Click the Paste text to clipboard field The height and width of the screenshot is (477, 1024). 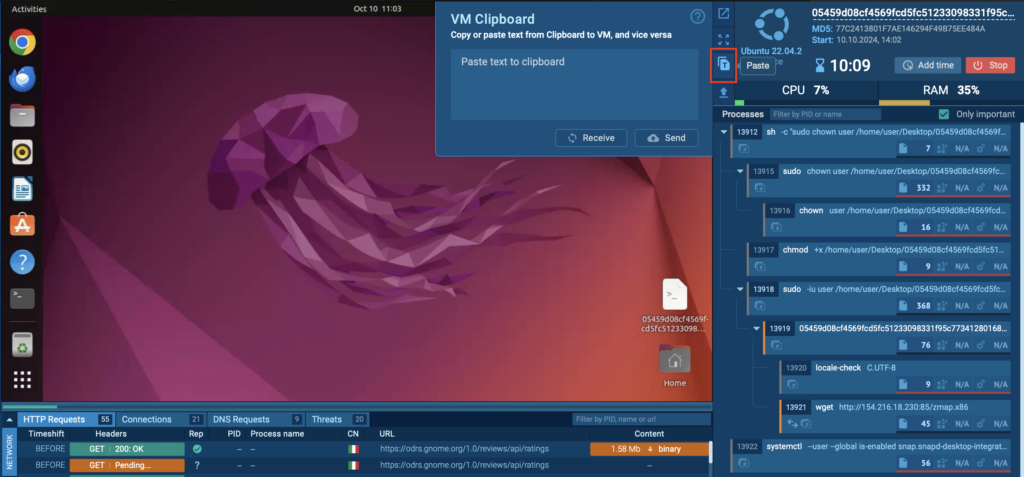pyautogui.click(x=574, y=84)
